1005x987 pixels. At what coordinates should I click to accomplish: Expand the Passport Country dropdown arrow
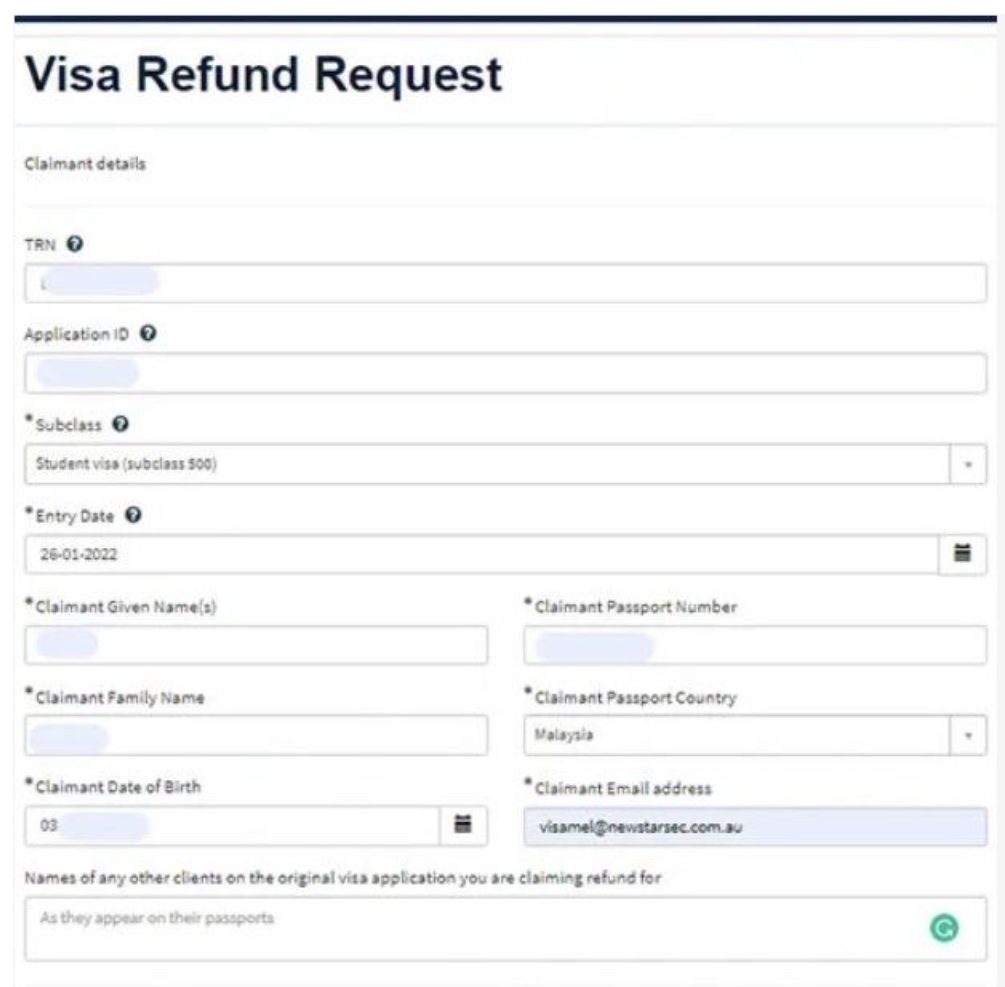[x=967, y=735]
